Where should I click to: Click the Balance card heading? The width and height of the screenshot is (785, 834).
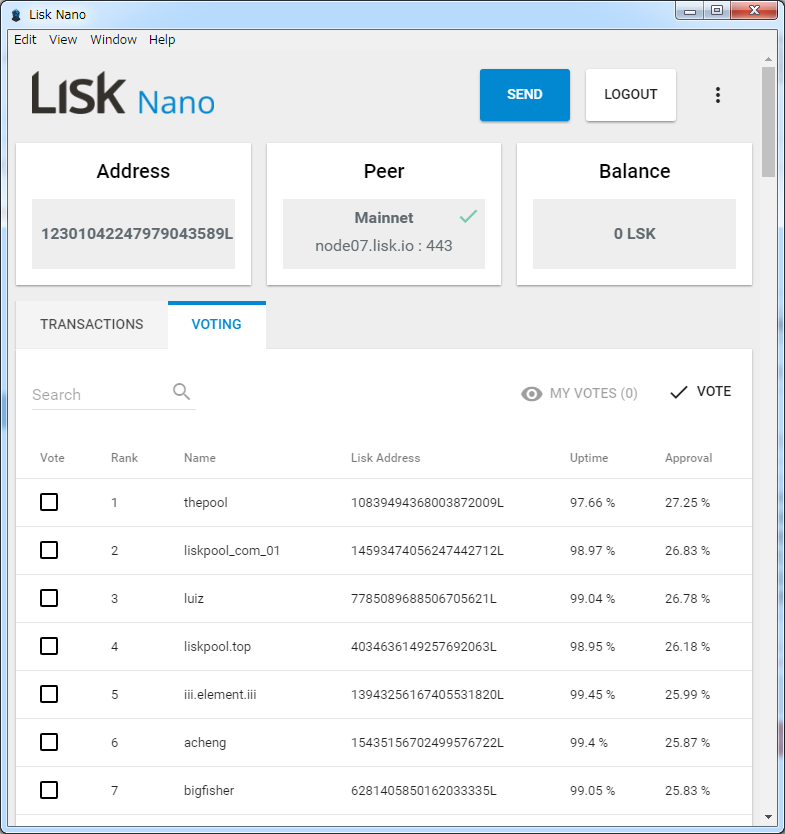(634, 171)
